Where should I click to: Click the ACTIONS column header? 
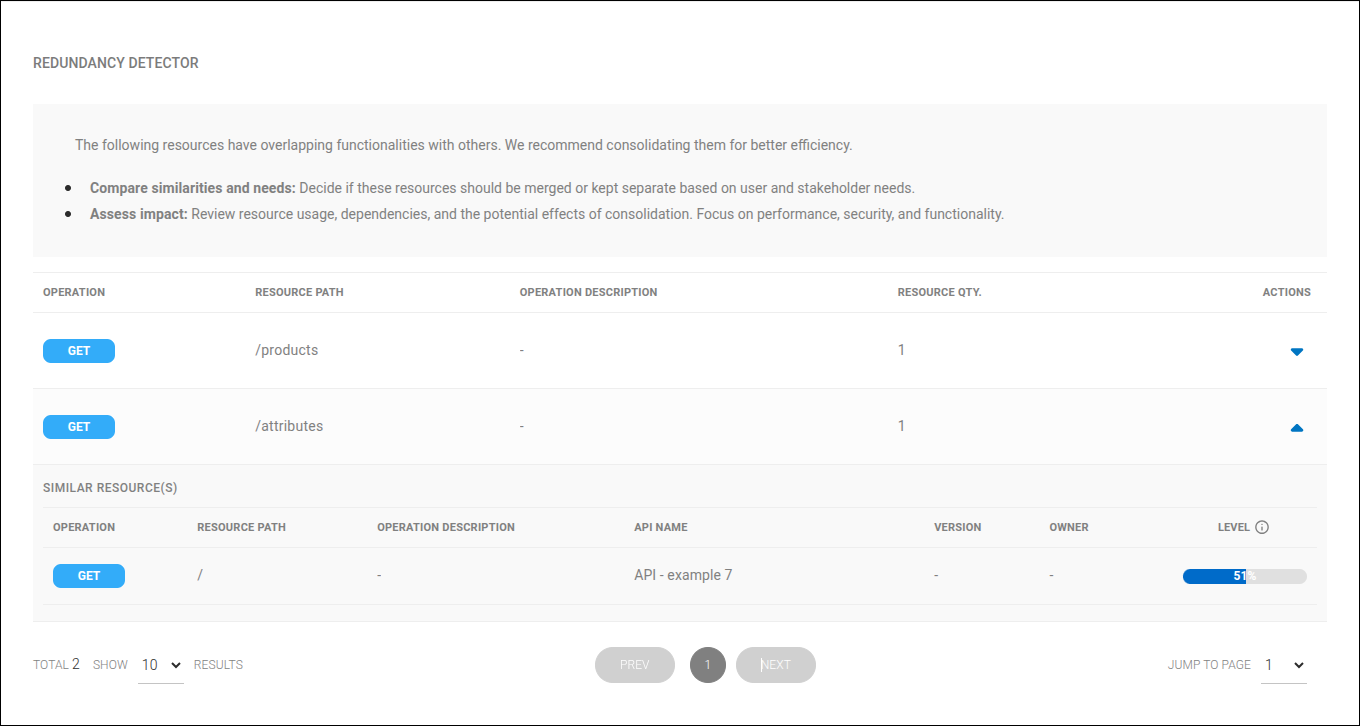[1286, 292]
